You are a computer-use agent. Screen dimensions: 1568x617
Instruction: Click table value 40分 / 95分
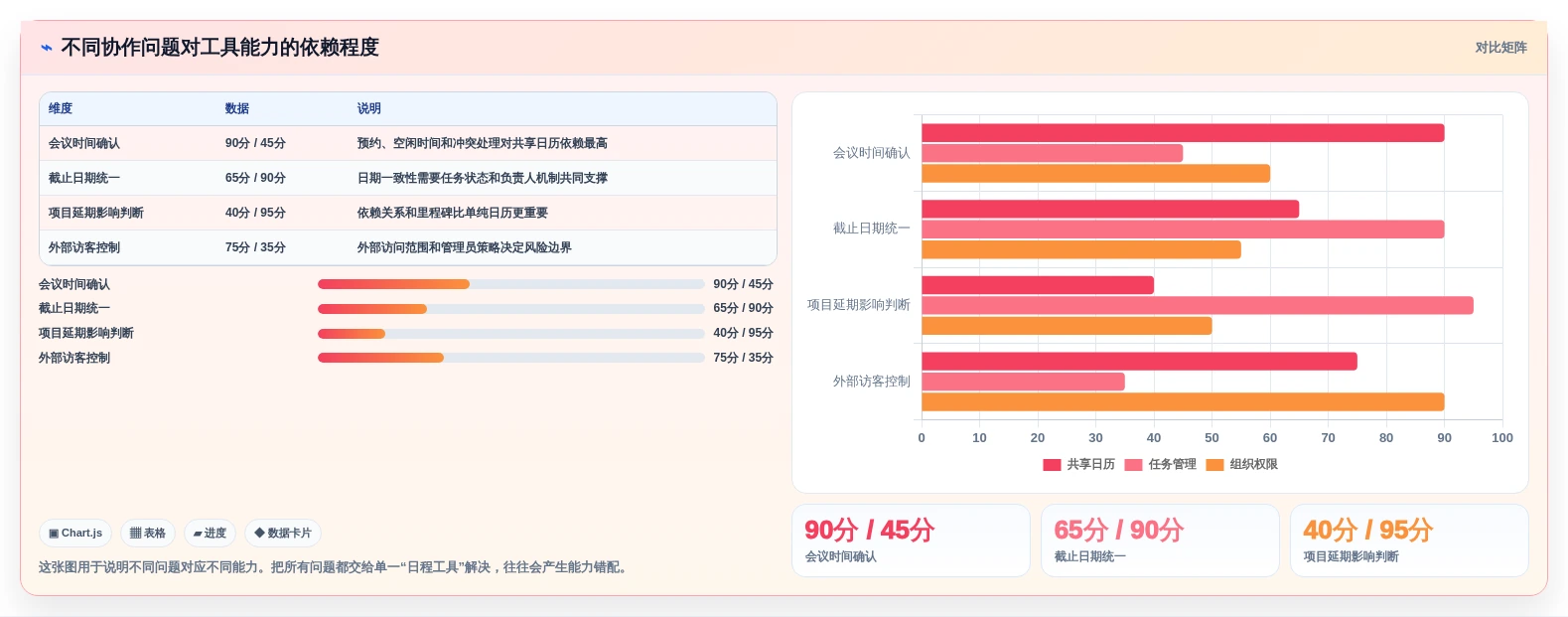pyautogui.click(x=255, y=213)
